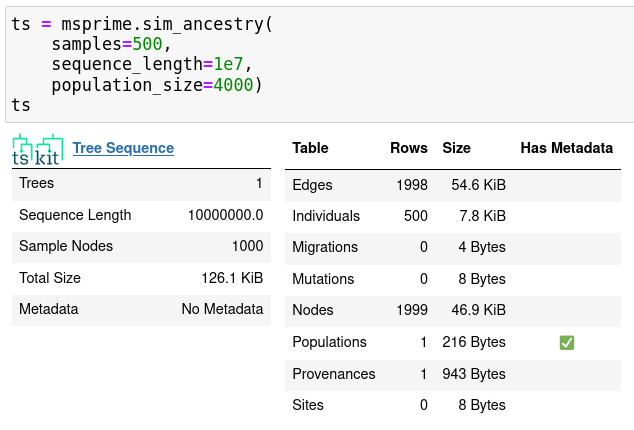Click the tskit logo icon
This screenshot has width=634, height=430.
point(38,149)
